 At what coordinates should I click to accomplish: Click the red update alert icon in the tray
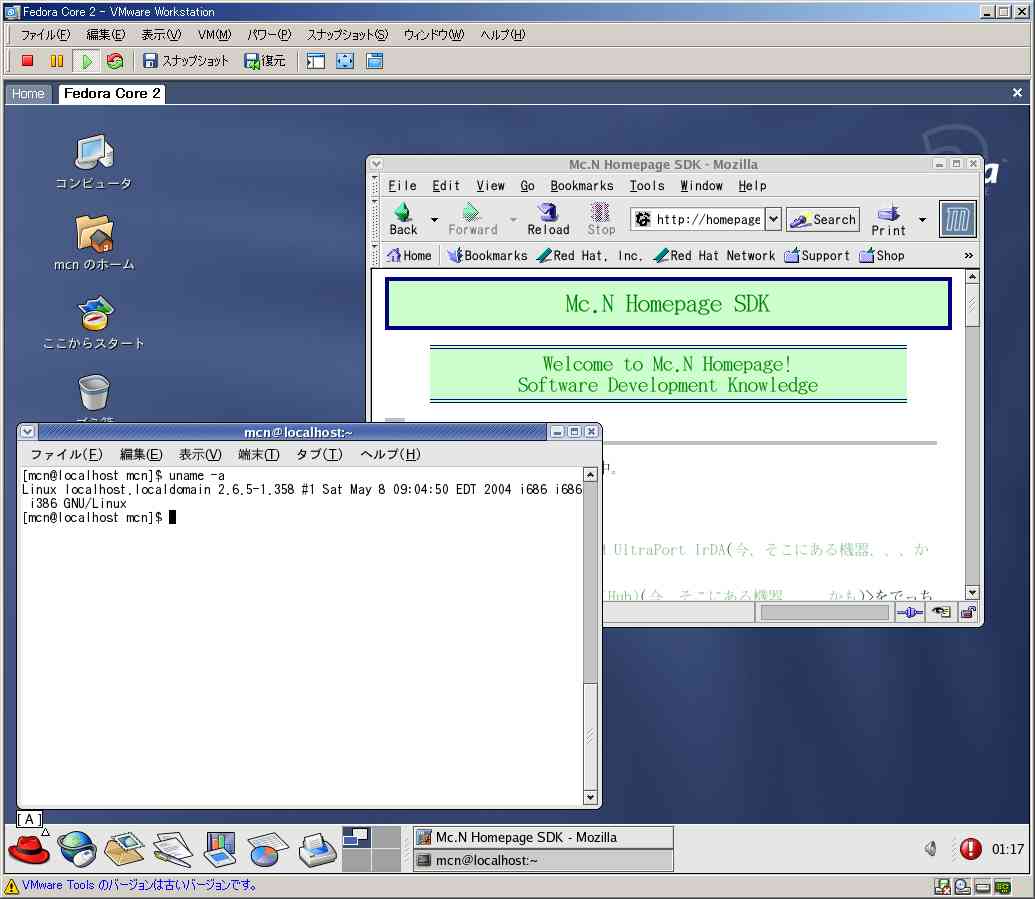coord(970,849)
